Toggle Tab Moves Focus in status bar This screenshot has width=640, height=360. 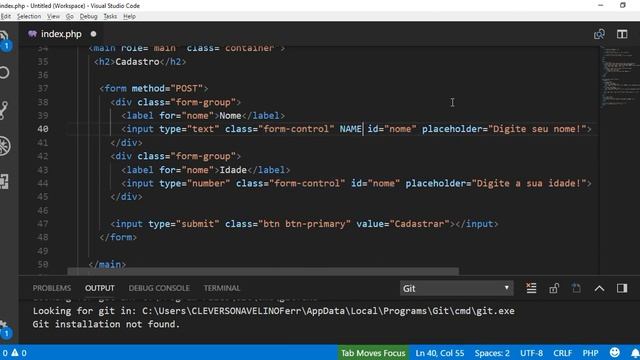click(x=373, y=353)
